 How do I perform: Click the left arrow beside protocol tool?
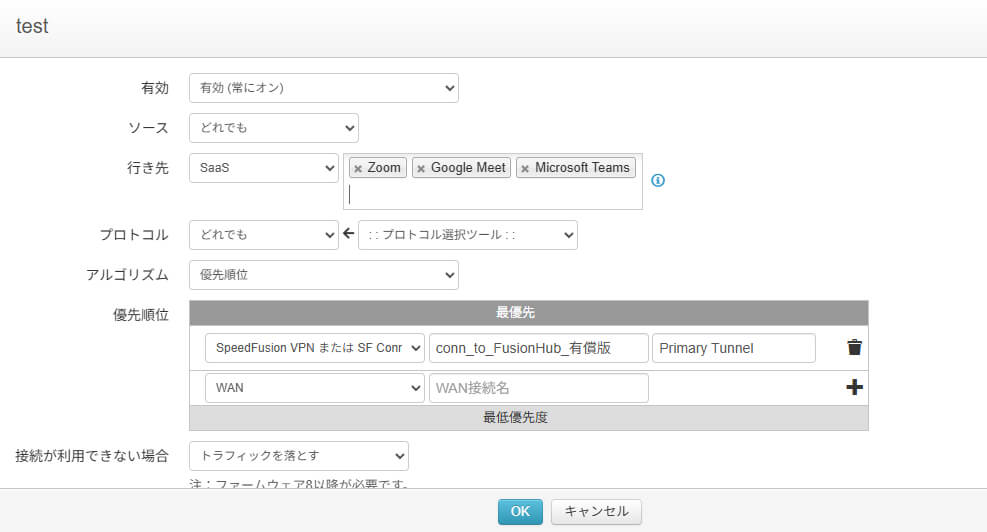[x=348, y=235]
